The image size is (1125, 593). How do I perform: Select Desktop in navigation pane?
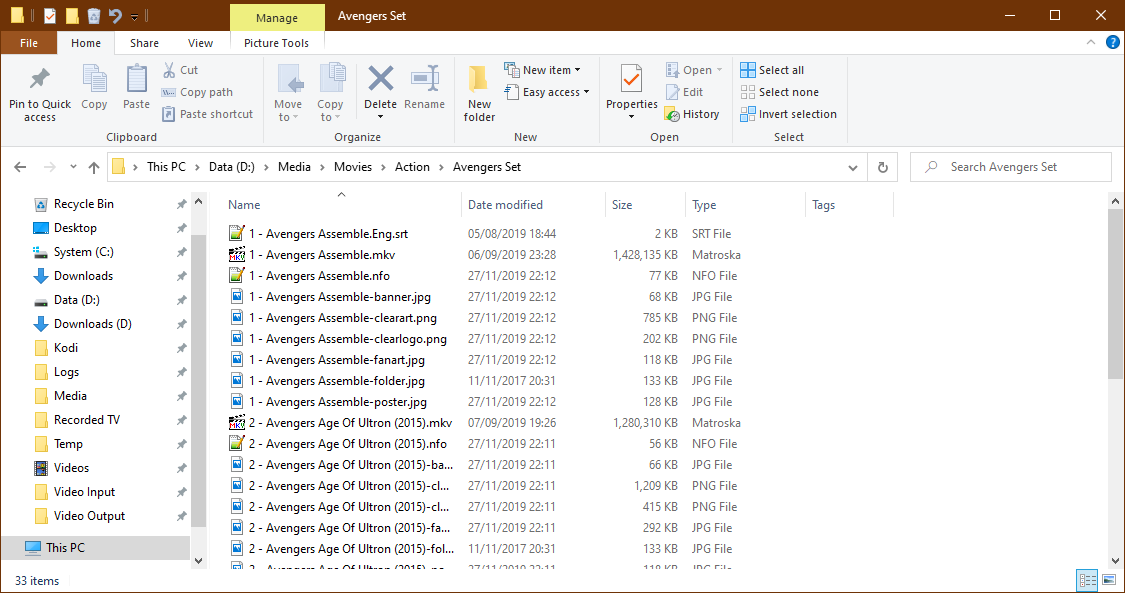click(75, 228)
